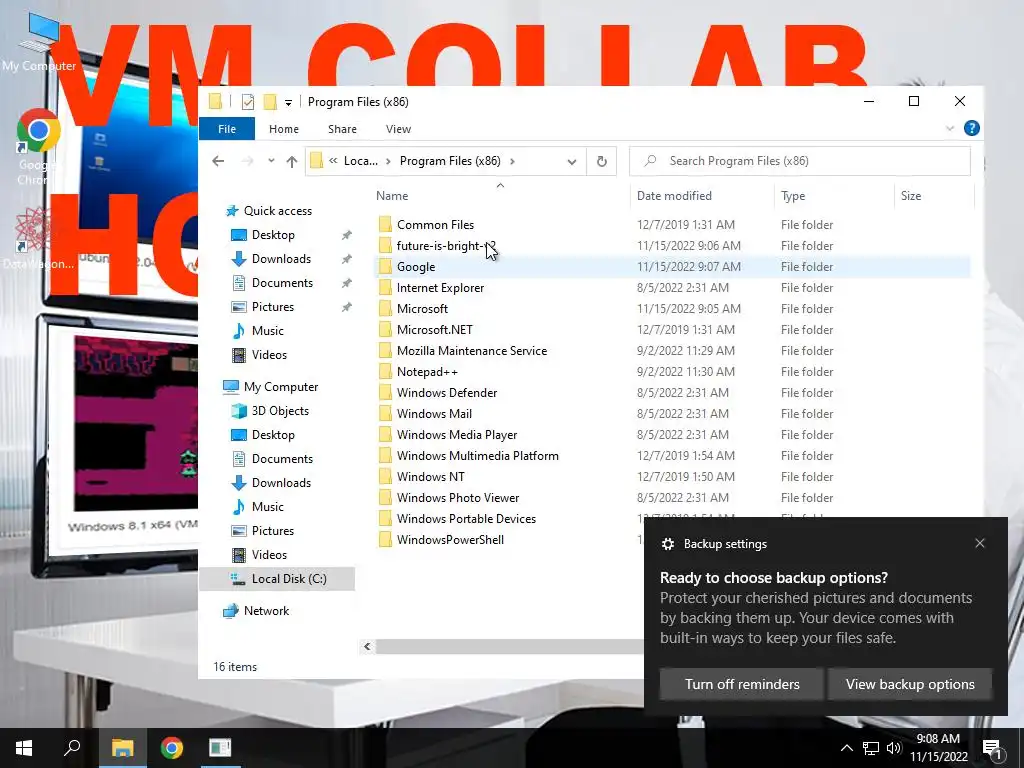
Task: Click the Search Program Files (x86) field
Action: tap(799, 161)
